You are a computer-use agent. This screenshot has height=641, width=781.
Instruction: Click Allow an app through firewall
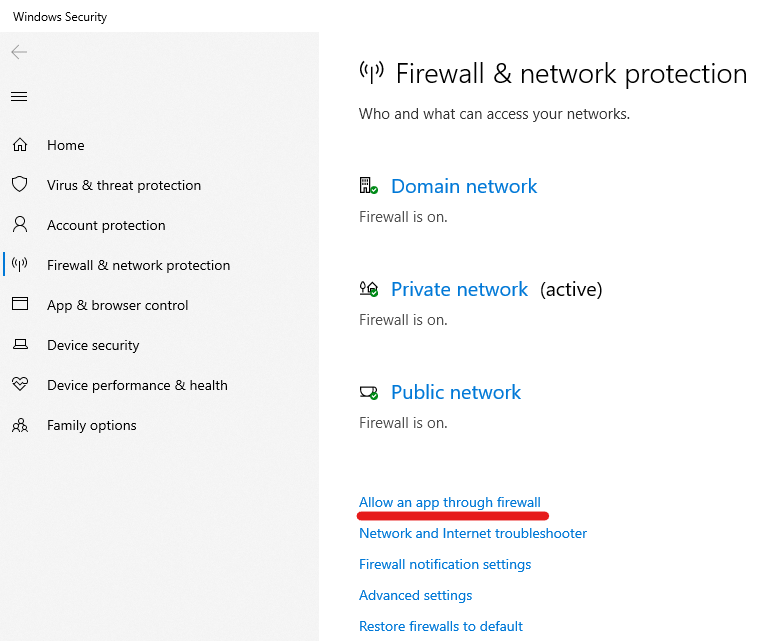pyautogui.click(x=449, y=502)
